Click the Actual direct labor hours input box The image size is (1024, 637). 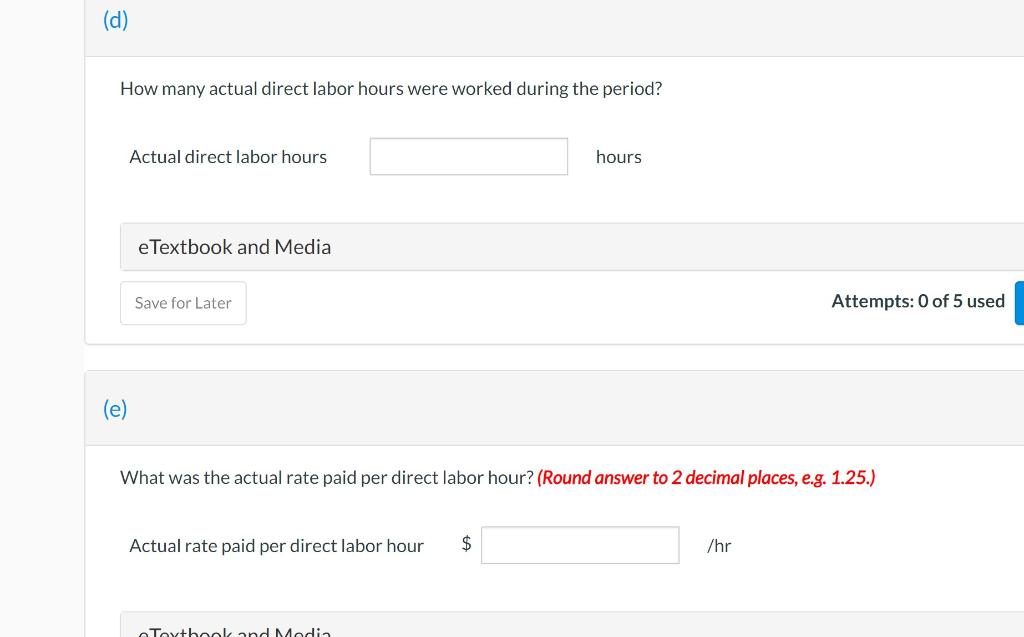468,156
